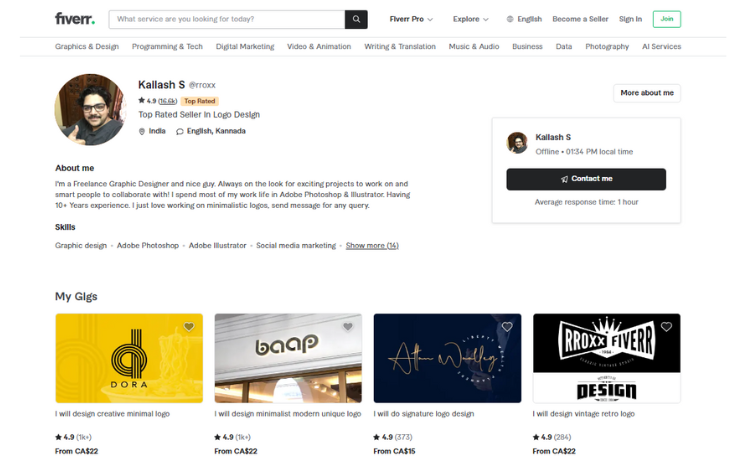The image size is (746, 465).
Task: Click the star rating 4.9 icon
Action: click(x=141, y=100)
